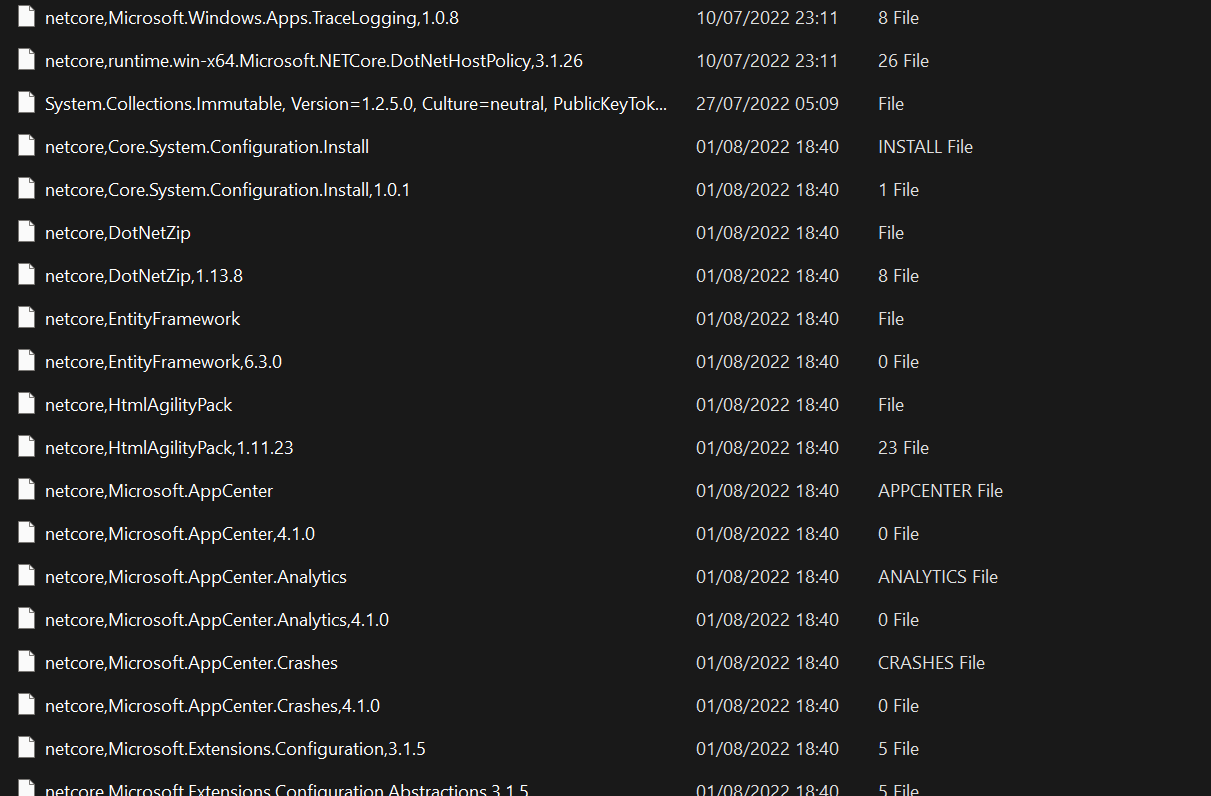Select file name netcore,Microsoft.AppCenter.Analytics,4.1.0

(217, 620)
